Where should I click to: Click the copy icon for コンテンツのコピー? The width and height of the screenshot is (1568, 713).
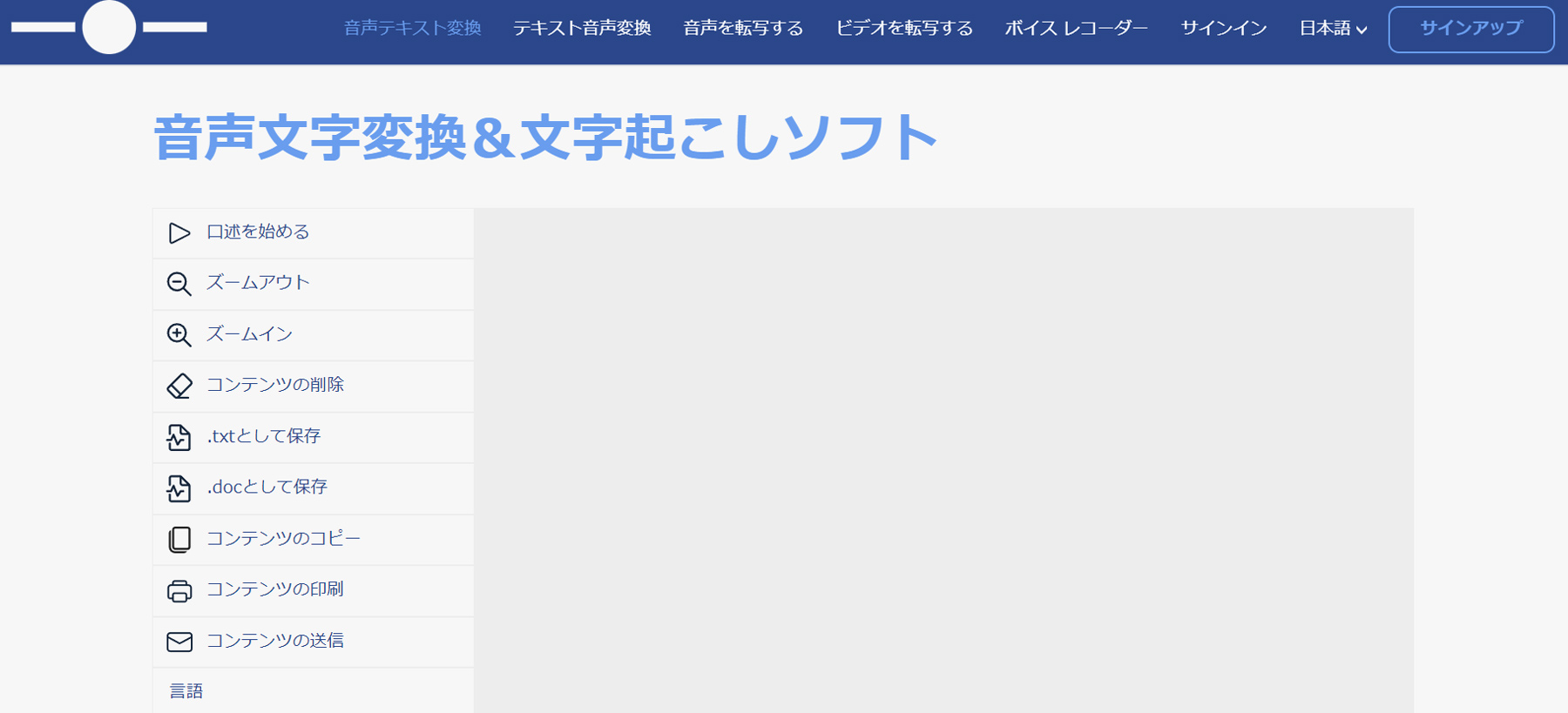179,540
